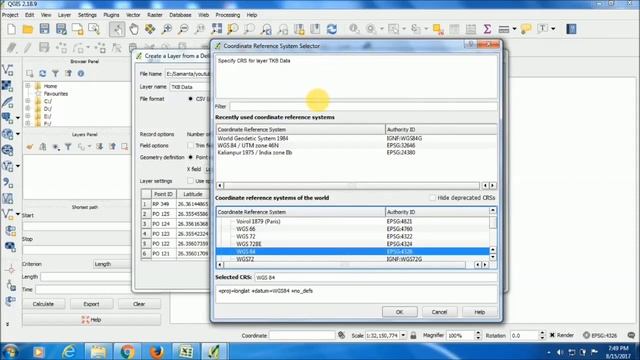Open the Scale dropdown in status bar

pyautogui.click(x=403, y=335)
